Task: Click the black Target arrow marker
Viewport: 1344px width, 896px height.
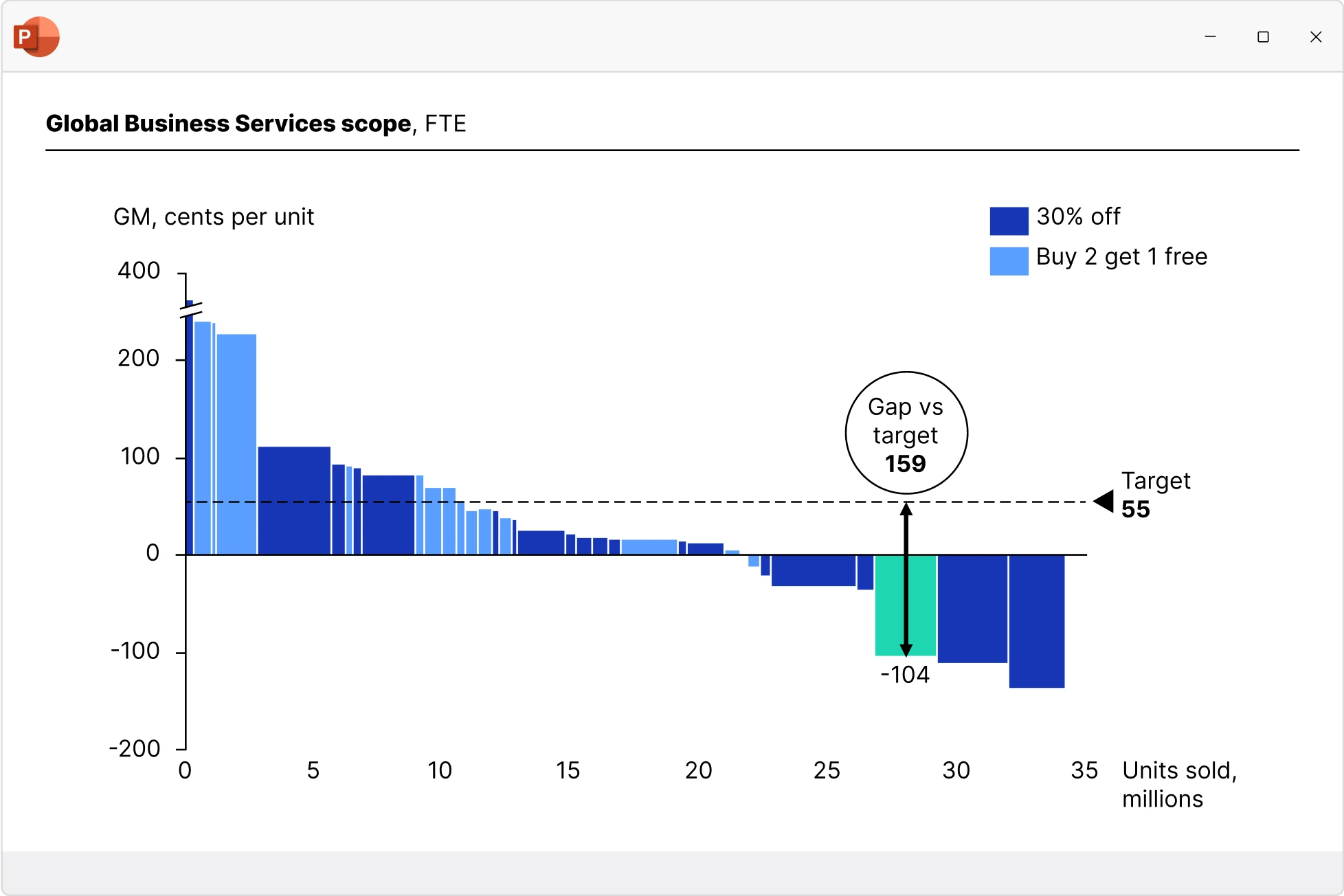Action: [x=1104, y=502]
